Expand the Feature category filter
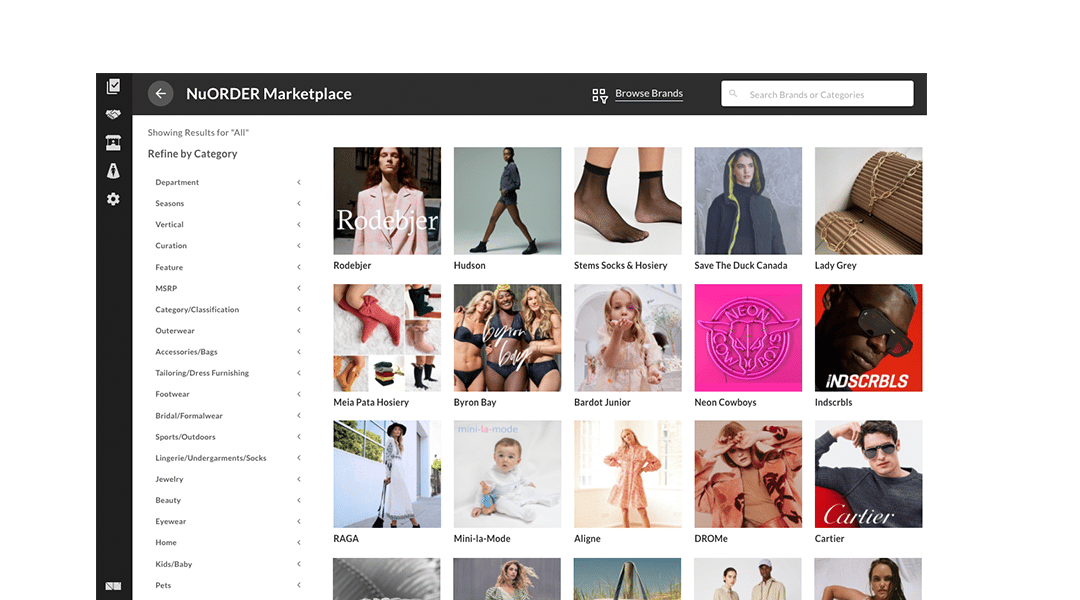This screenshot has width=1080, height=600. point(227,267)
